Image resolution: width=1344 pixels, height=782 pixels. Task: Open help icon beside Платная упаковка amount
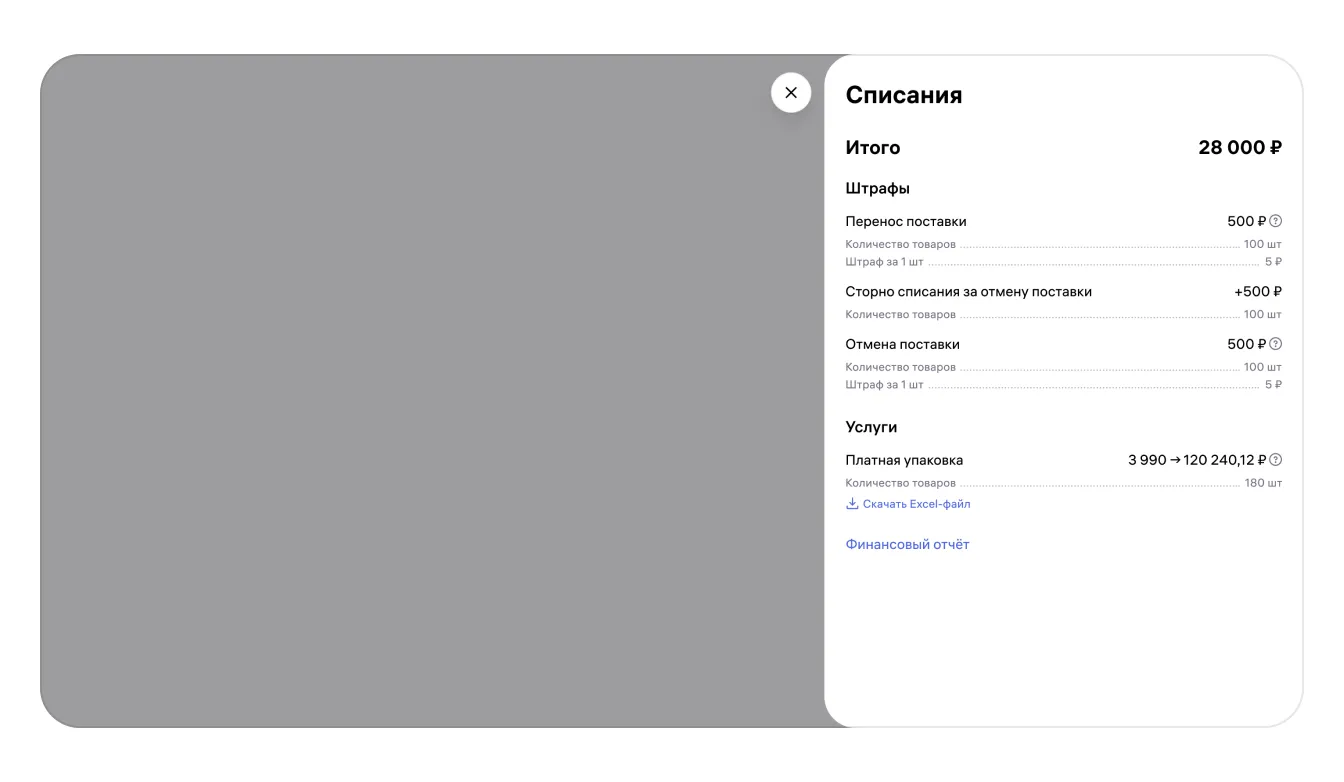coord(1276,460)
